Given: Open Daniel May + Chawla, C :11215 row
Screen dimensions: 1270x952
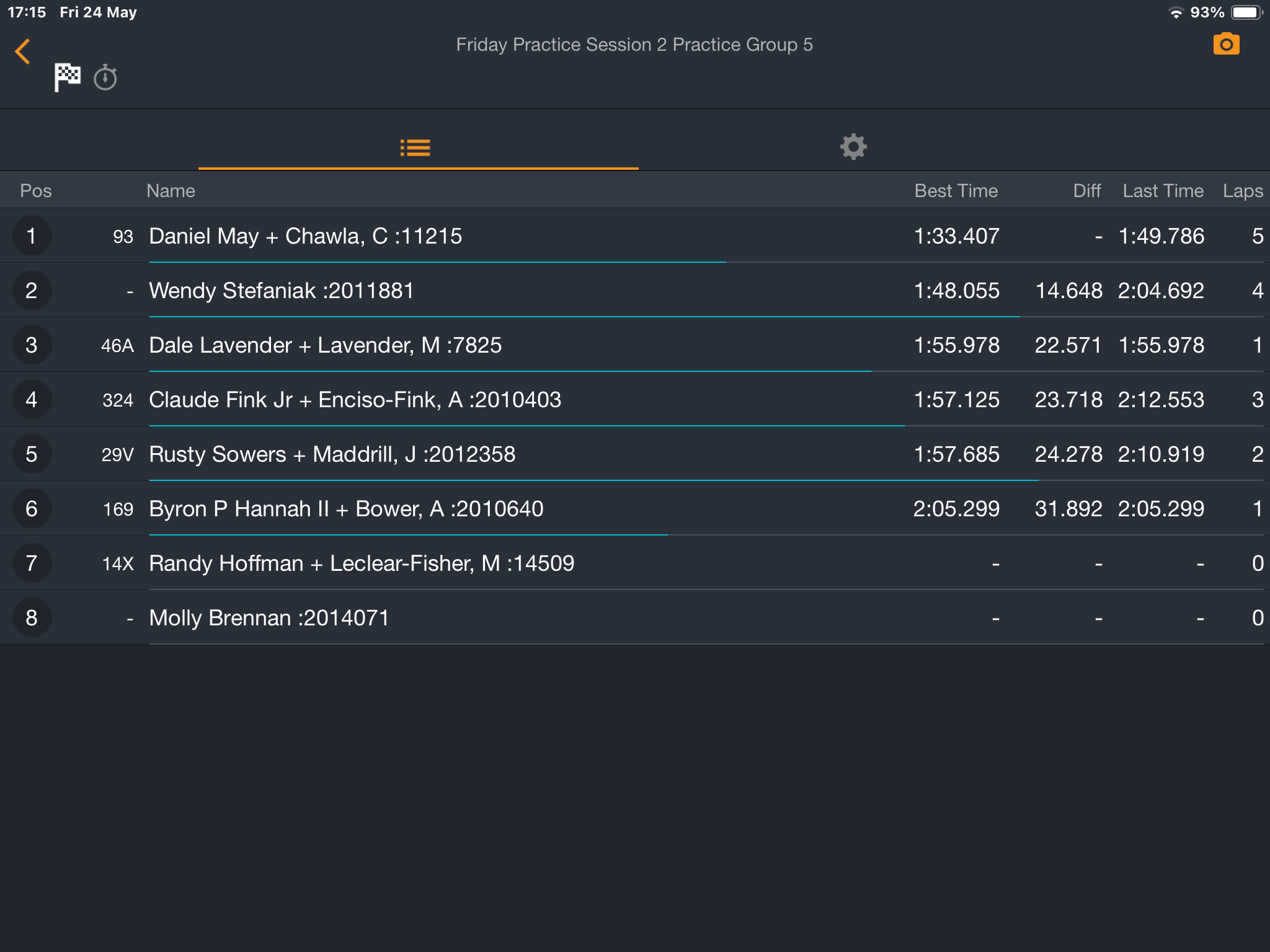Looking at the screenshot, I should pyautogui.click(x=635, y=236).
